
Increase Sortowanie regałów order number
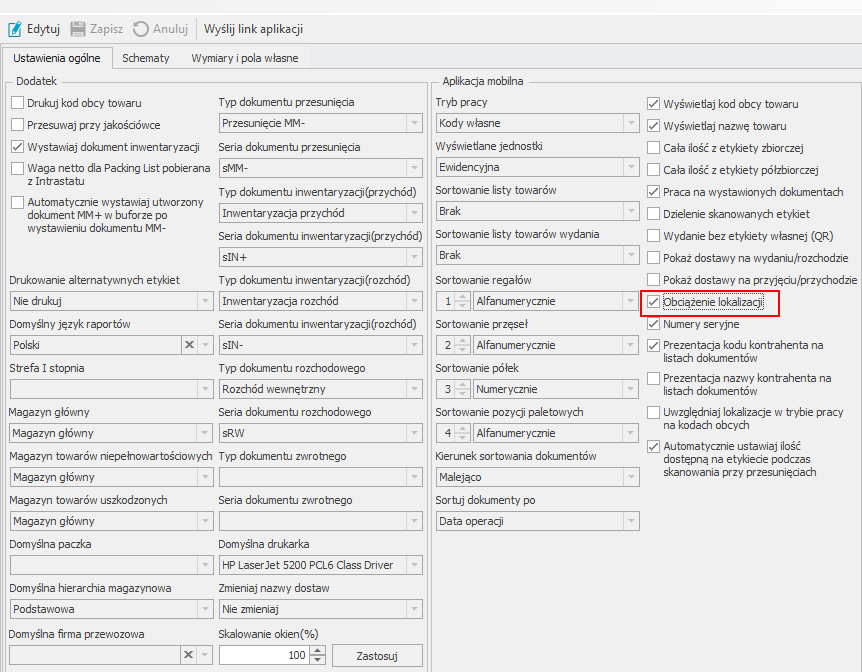(x=461, y=296)
